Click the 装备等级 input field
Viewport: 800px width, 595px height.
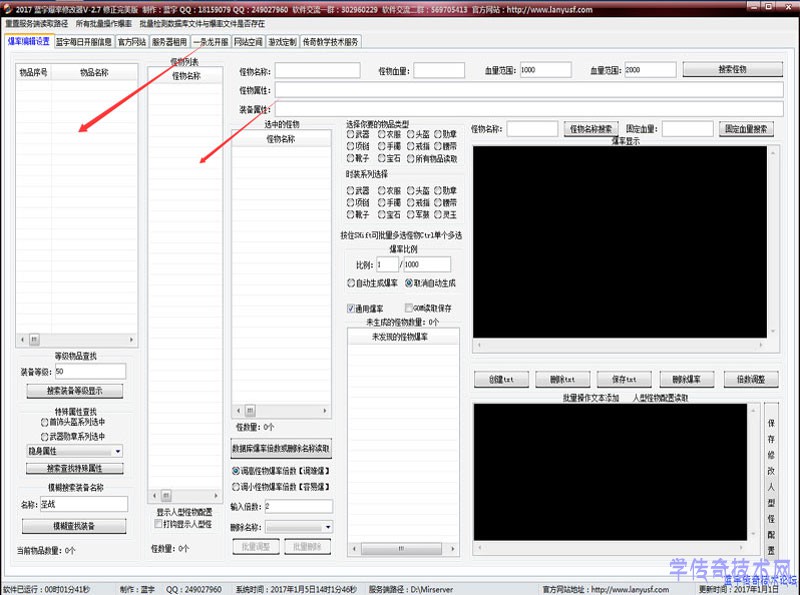click(x=90, y=371)
